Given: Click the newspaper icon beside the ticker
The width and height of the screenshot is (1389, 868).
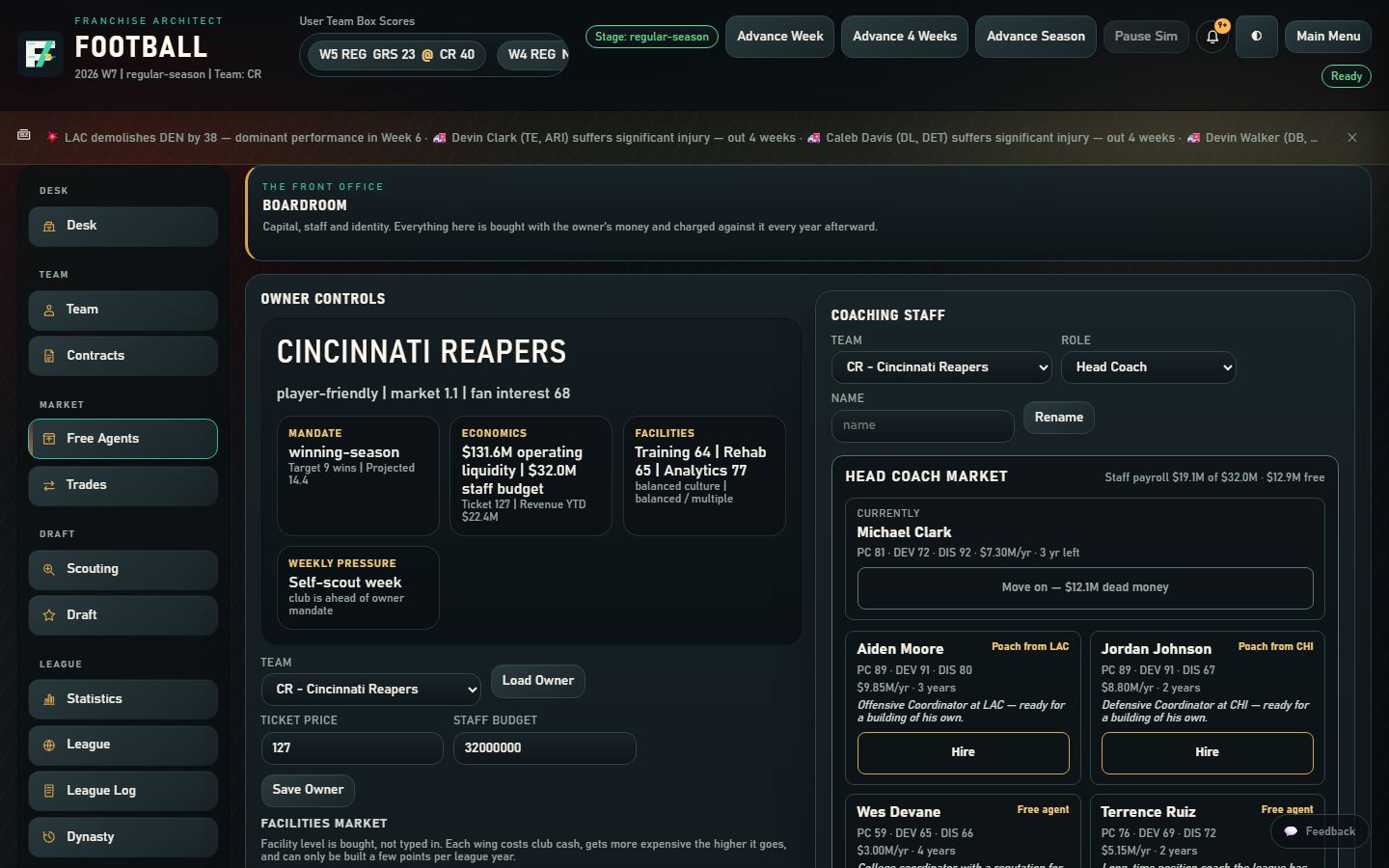Looking at the screenshot, I should coord(24,136).
